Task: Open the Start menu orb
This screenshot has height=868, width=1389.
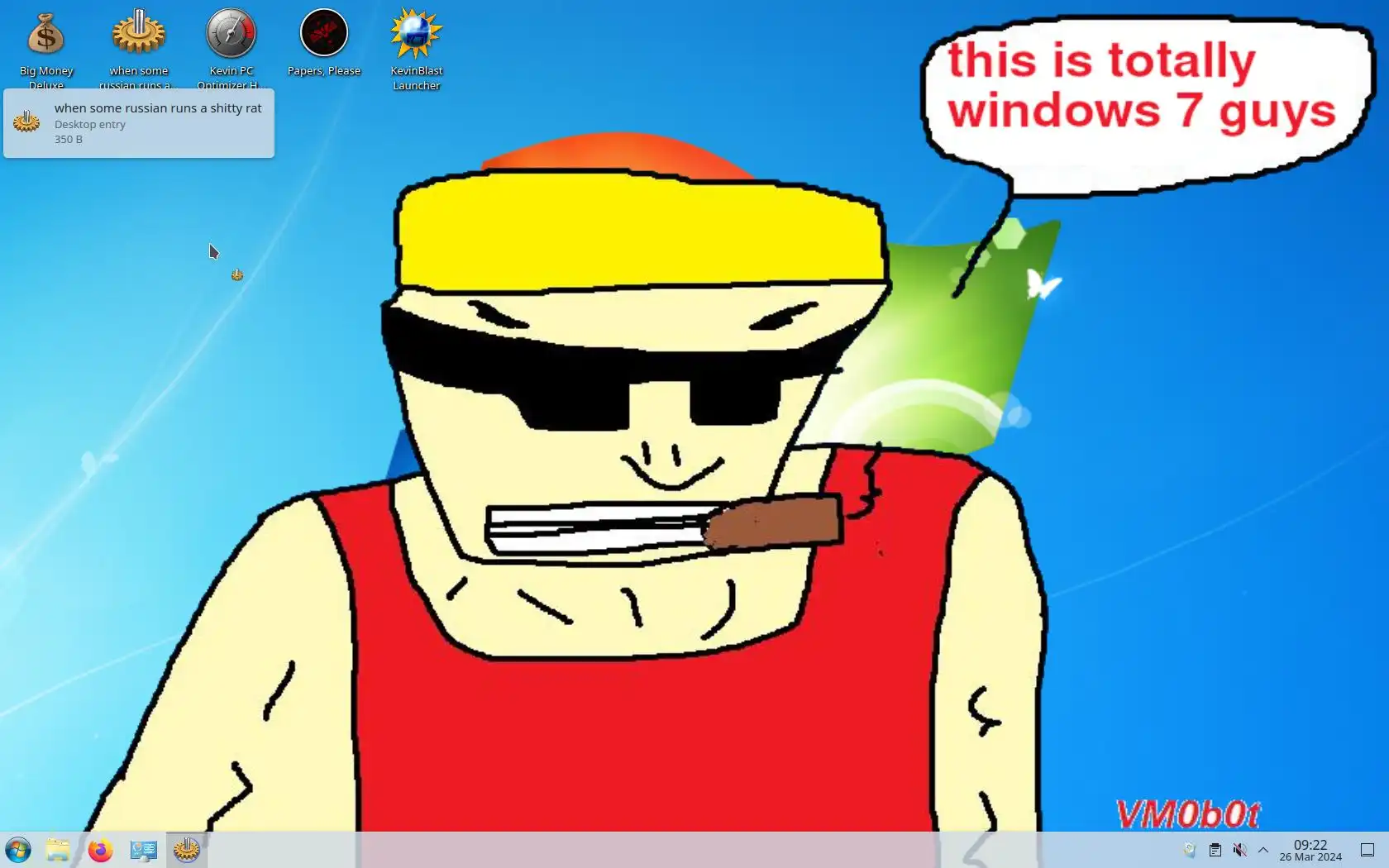Action: pos(18,850)
